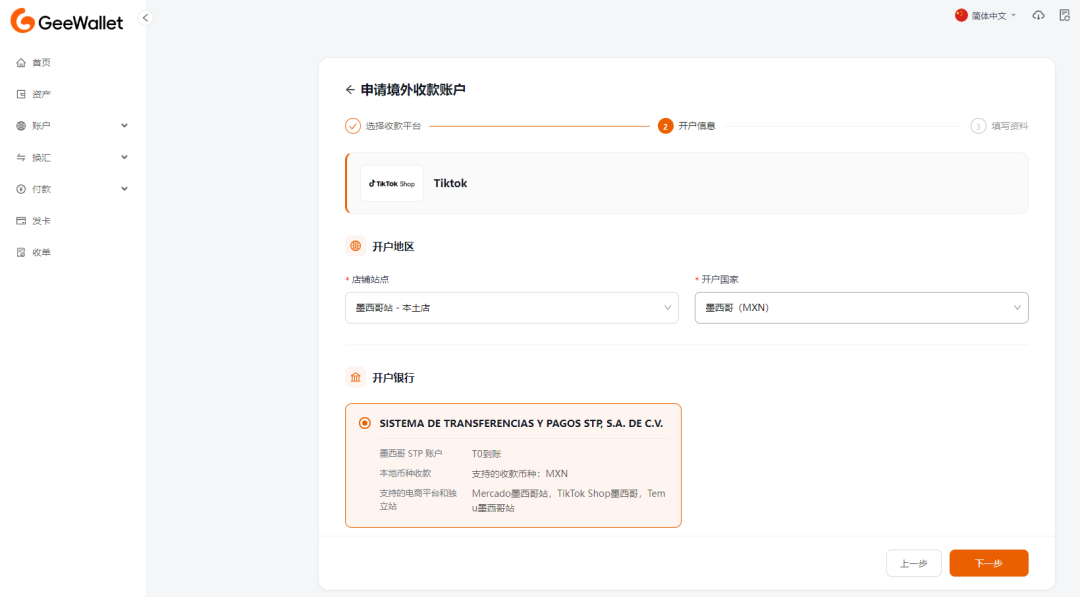The image size is (1080, 597).
Task: Click the 开户地区 globe section icon
Action: click(x=355, y=246)
